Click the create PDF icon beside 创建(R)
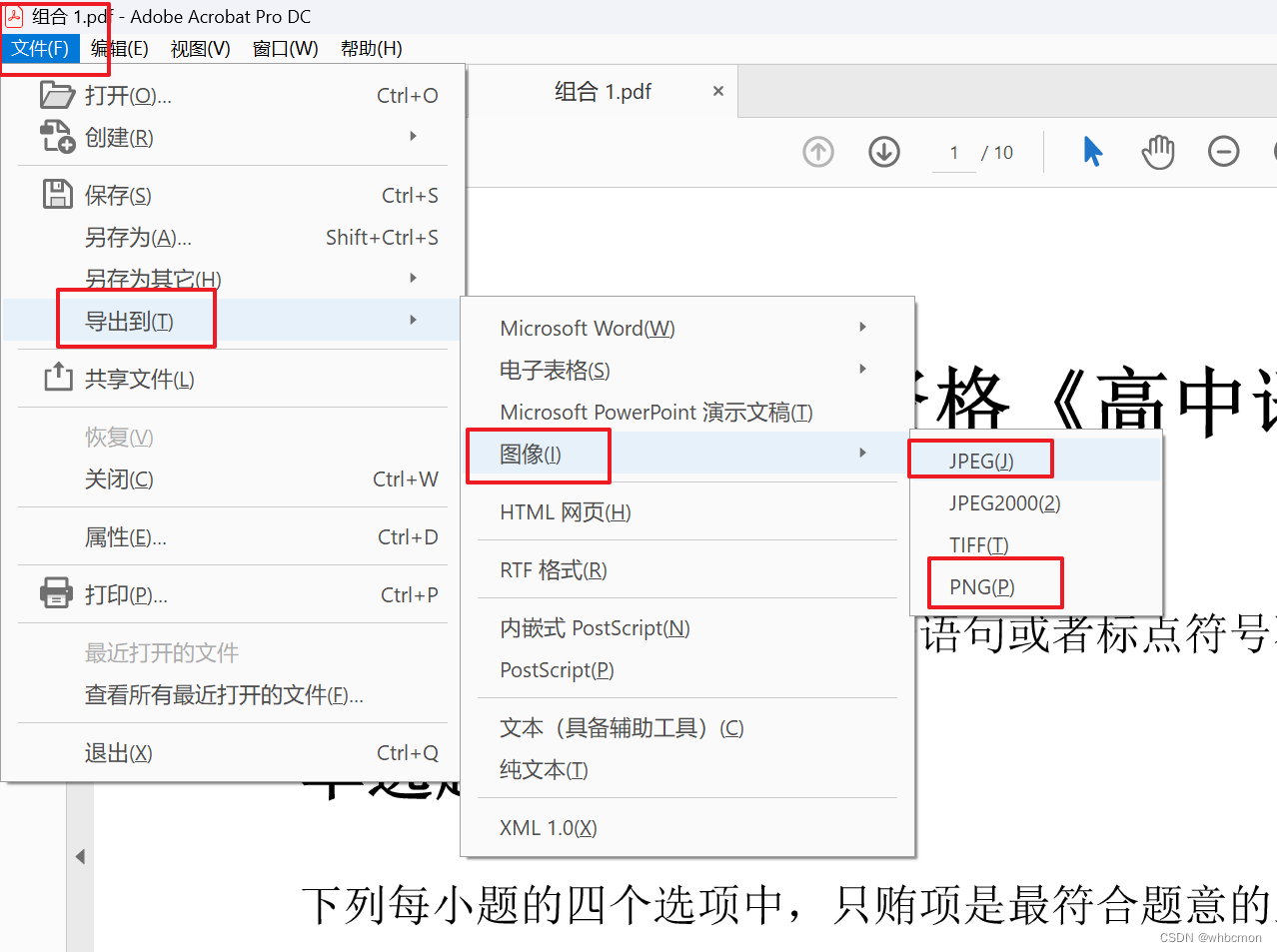The image size is (1277, 952). 57,137
